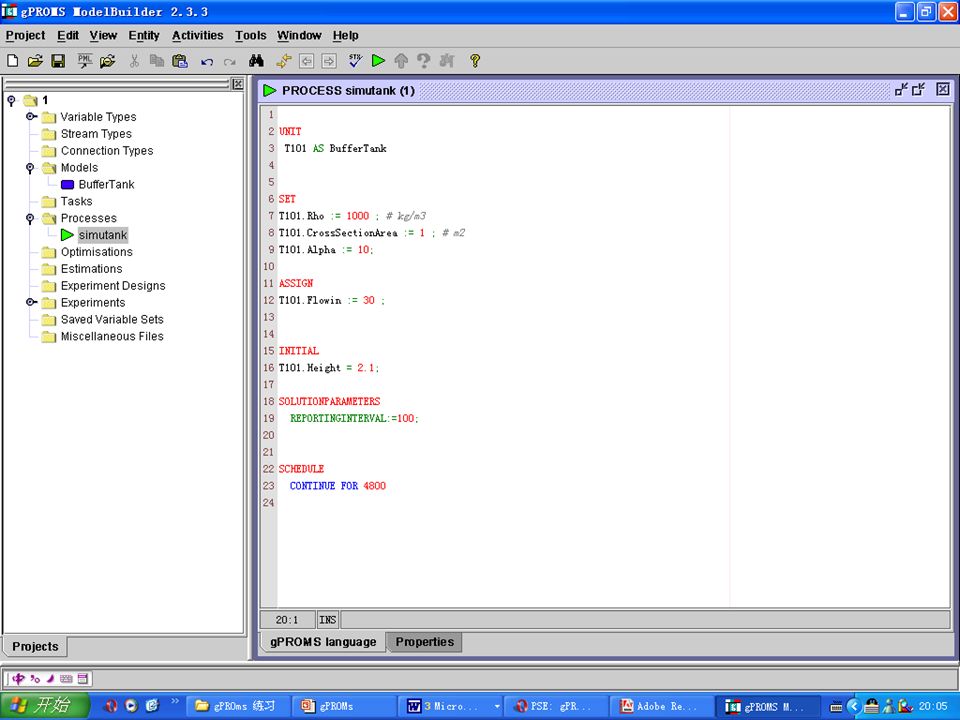Start simulation with the green play toolbar icon
Screen dimensions: 960x720
tap(378, 61)
